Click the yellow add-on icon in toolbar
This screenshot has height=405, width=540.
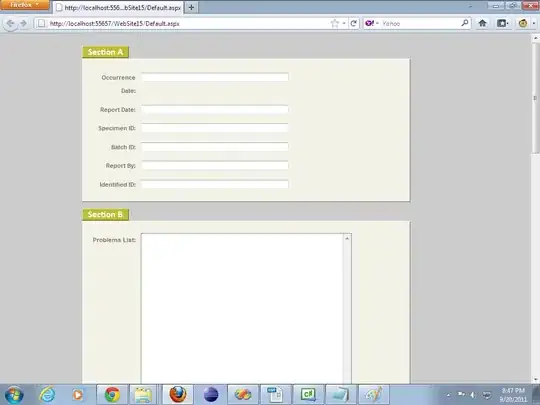tap(523, 23)
